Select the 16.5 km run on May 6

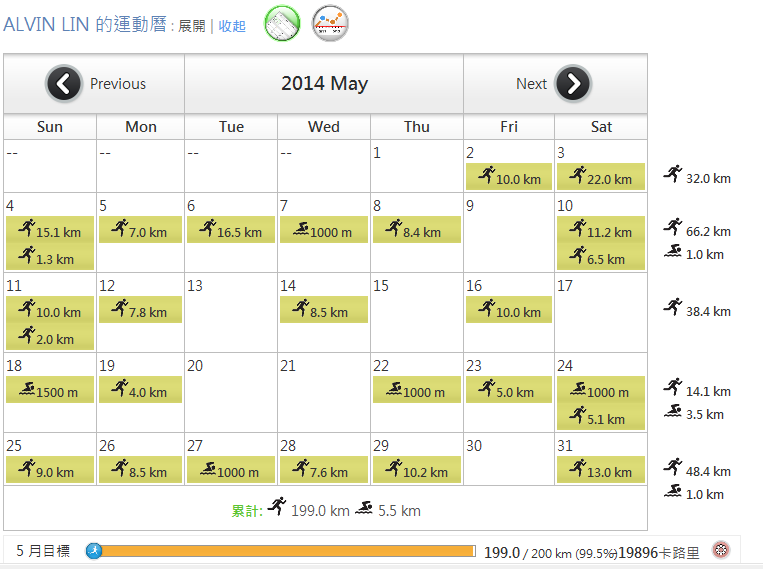click(230, 231)
